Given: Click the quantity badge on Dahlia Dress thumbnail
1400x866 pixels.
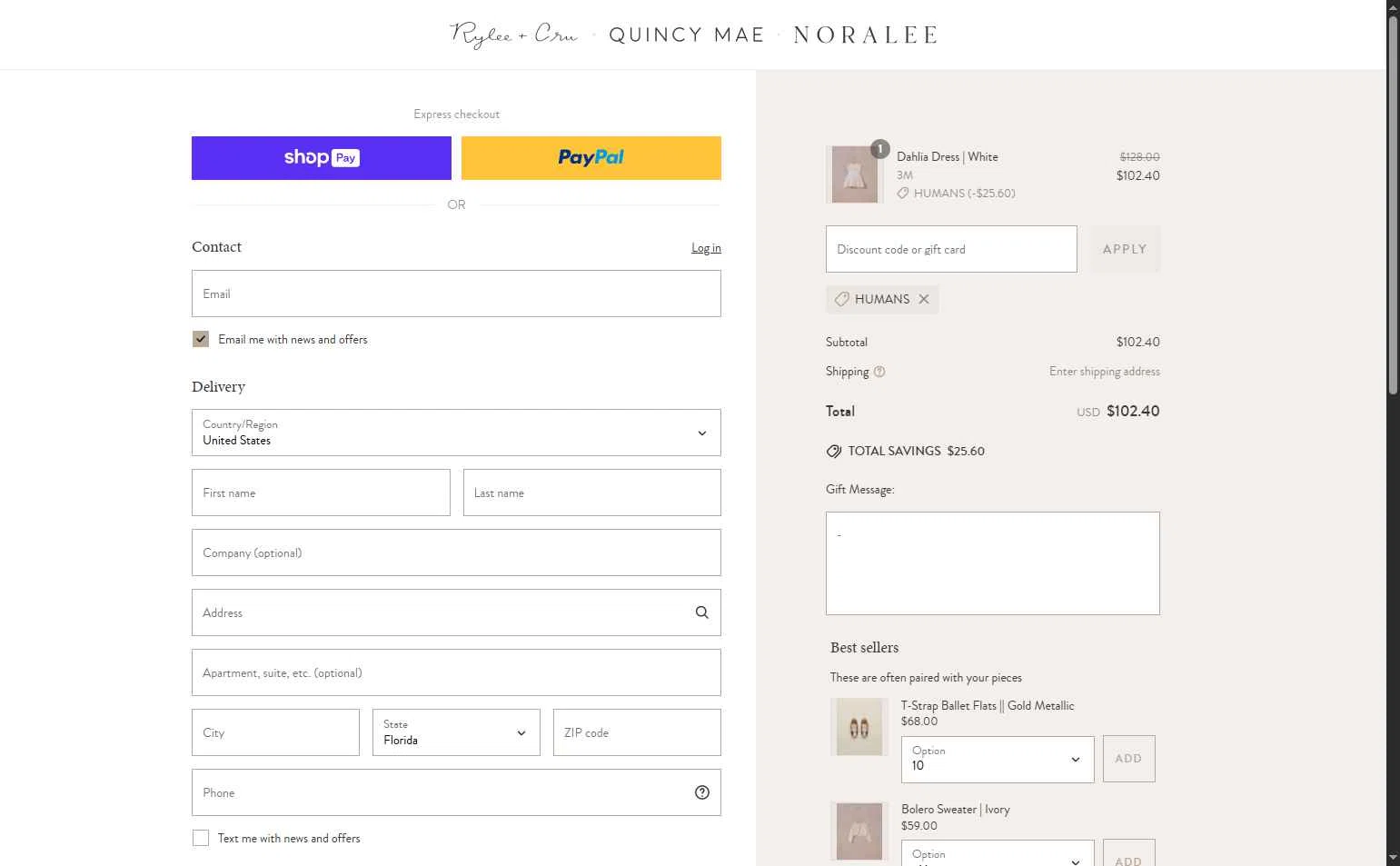Looking at the screenshot, I should (879, 149).
